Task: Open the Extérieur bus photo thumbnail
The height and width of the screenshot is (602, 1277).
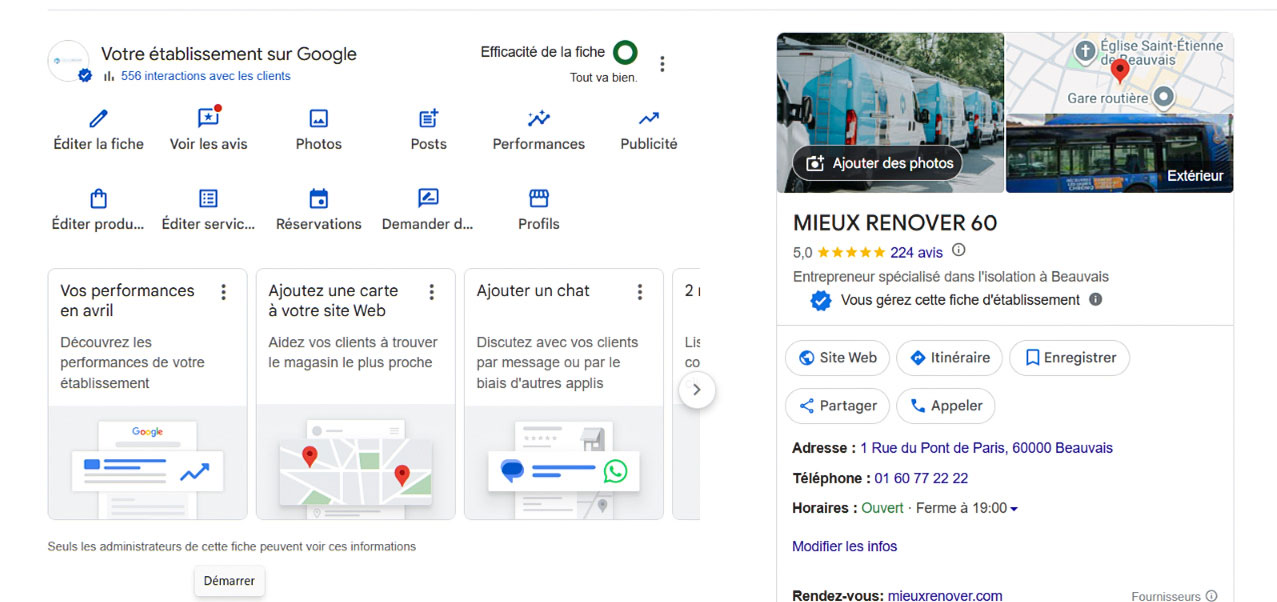Action: pyautogui.click(x=1119, y=153)
